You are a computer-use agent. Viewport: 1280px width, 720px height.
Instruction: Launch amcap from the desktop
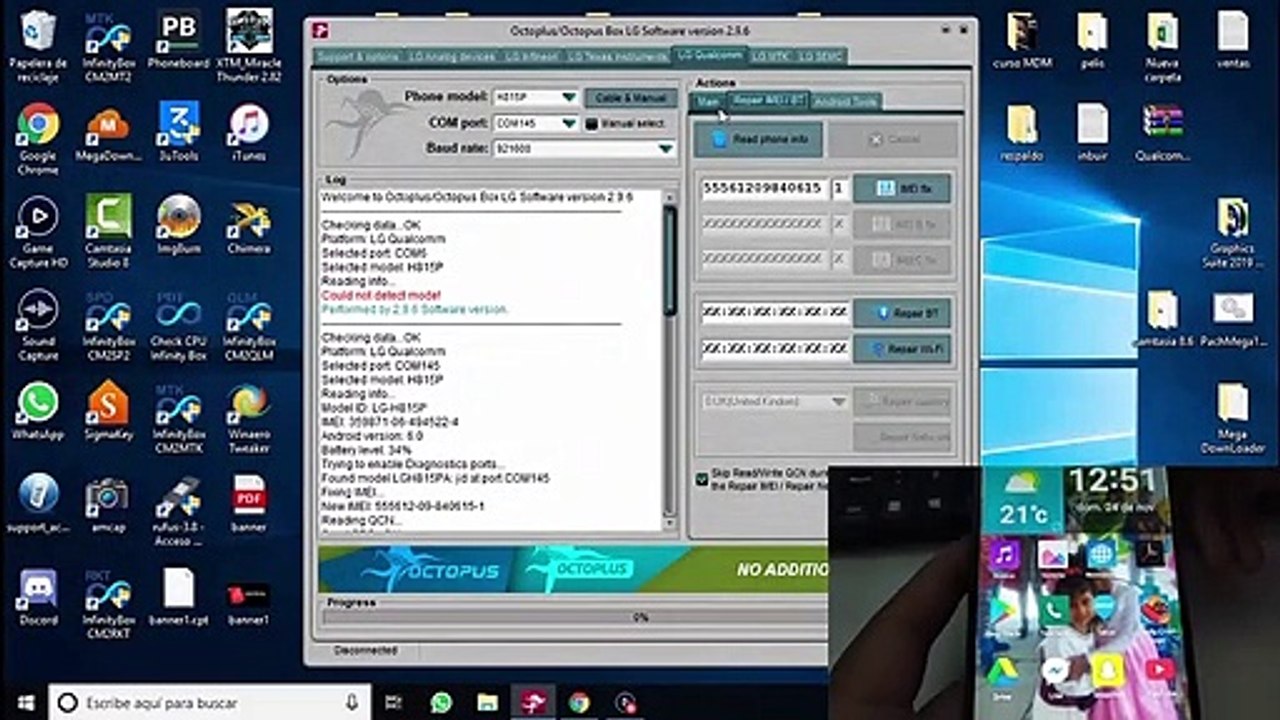tap(108, 504)
